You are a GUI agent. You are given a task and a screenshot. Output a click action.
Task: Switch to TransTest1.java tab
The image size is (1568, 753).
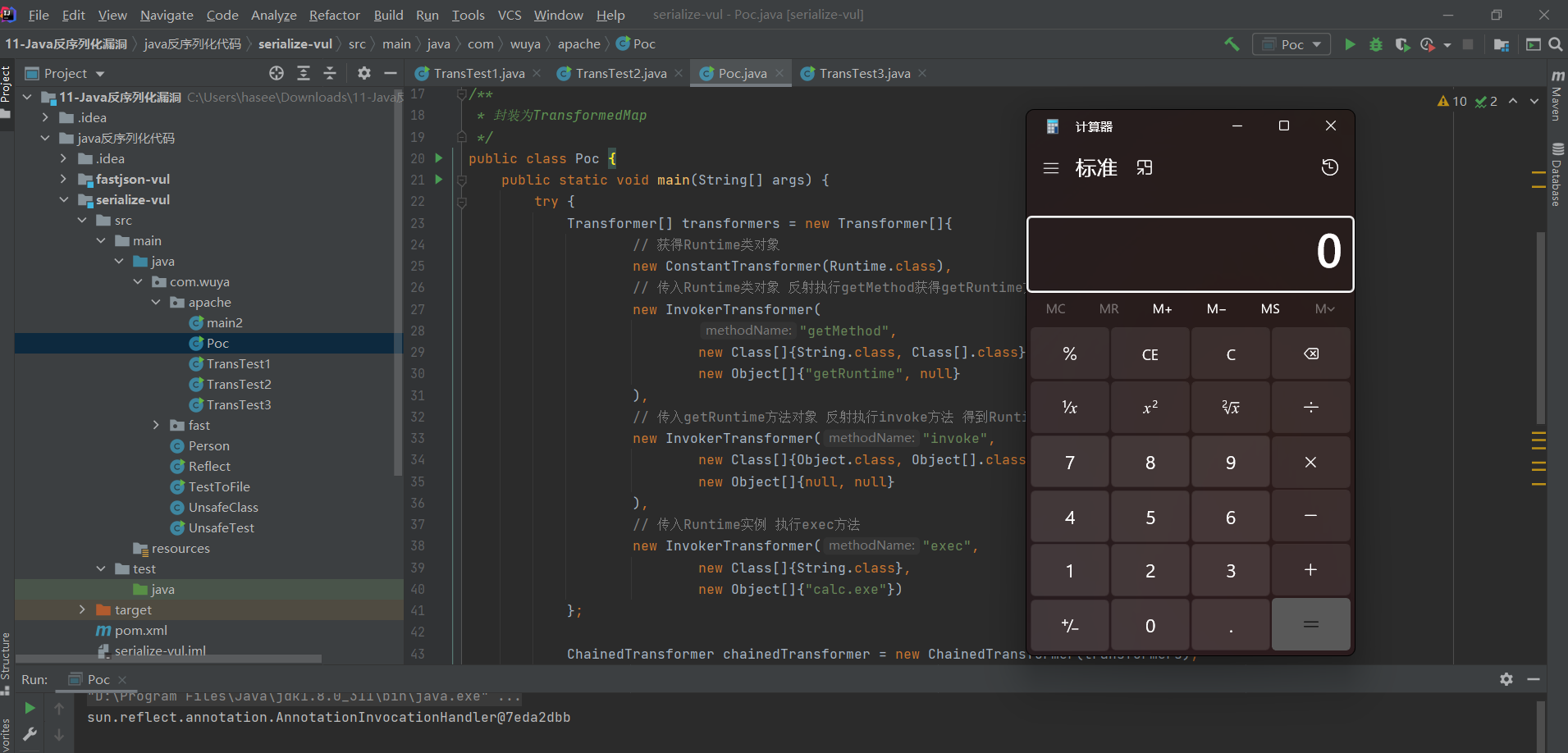pos(479,74)
